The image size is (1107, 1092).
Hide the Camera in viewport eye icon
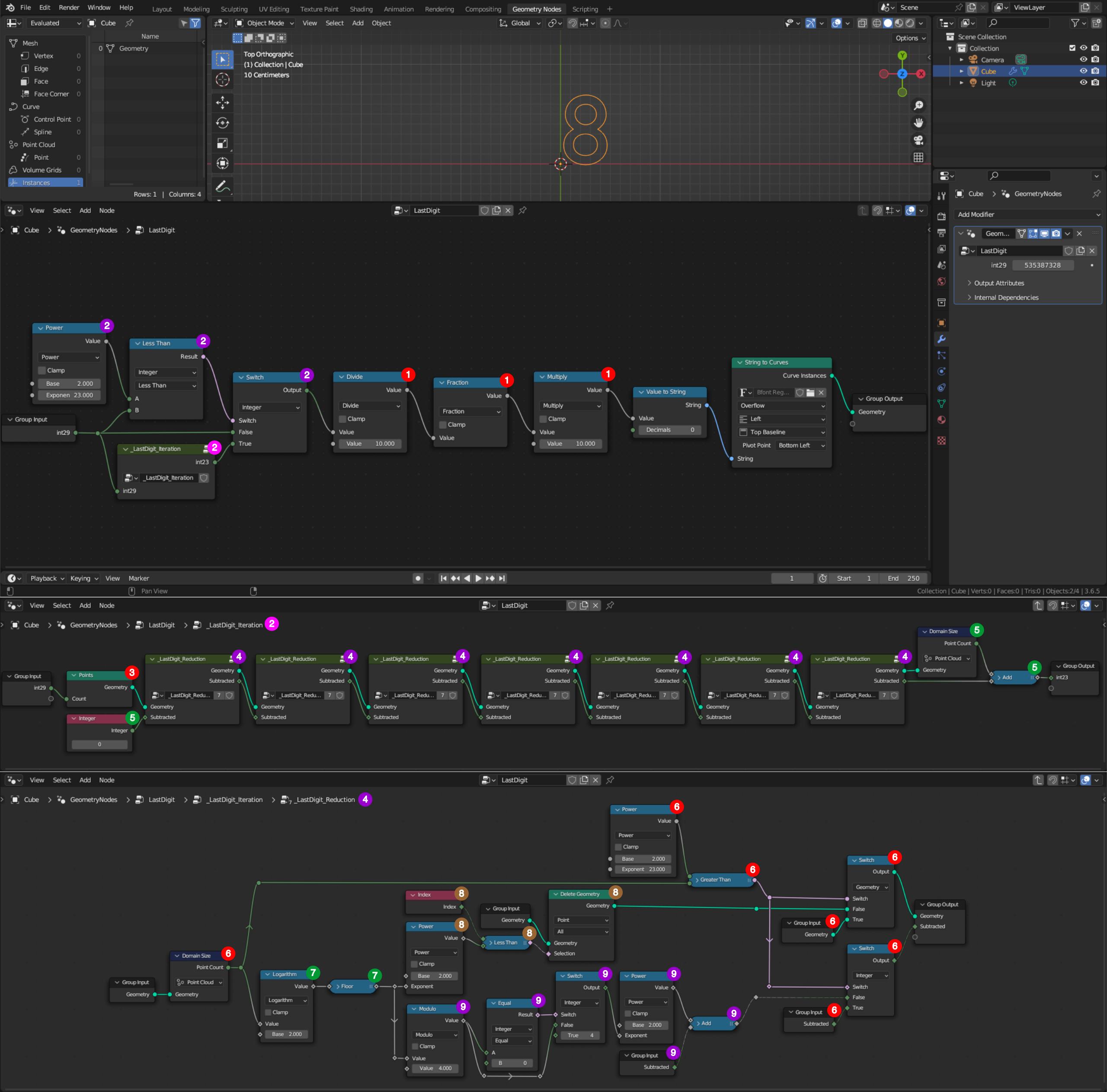1084,60
